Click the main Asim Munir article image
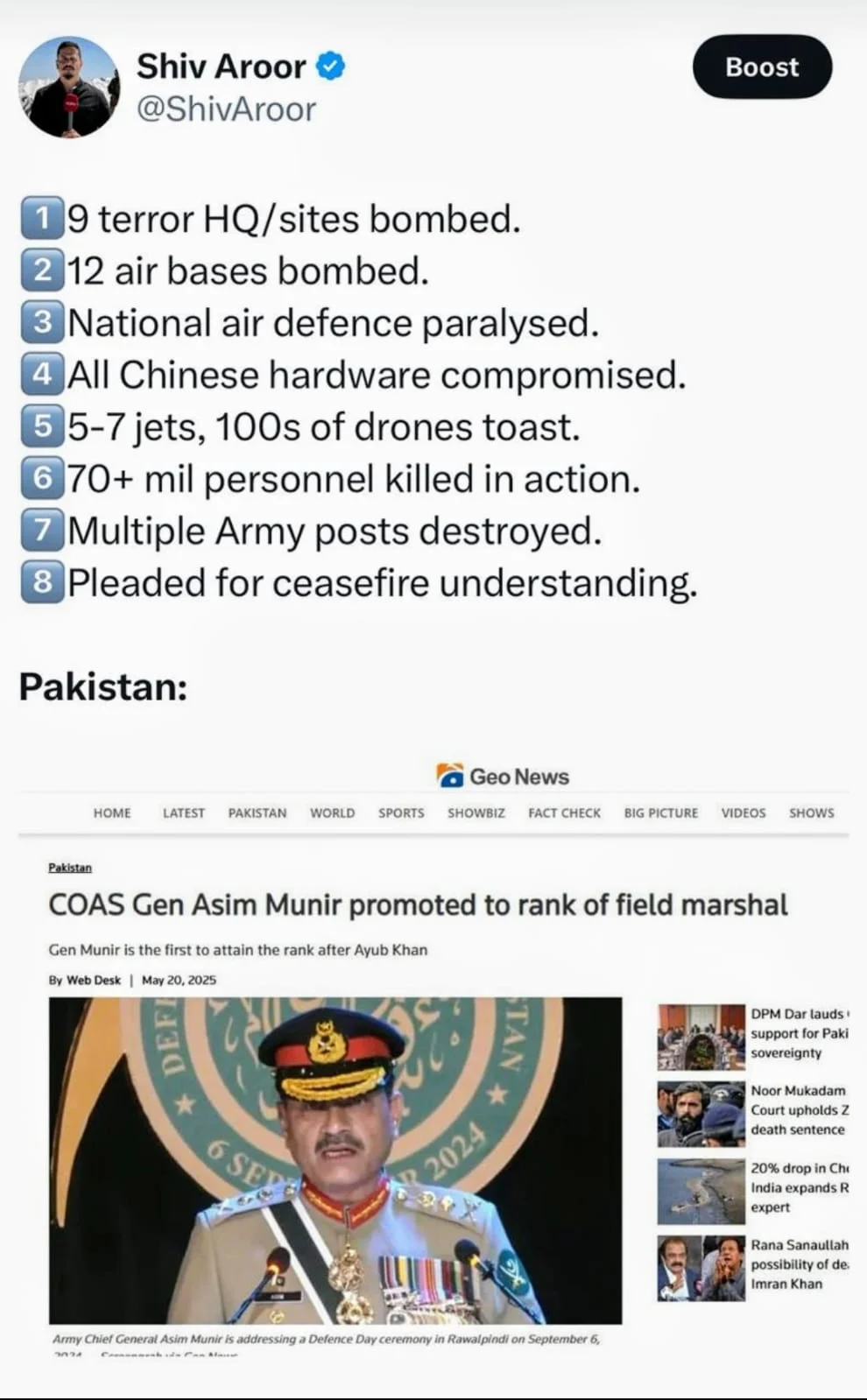 click(x=335, y=1160)
